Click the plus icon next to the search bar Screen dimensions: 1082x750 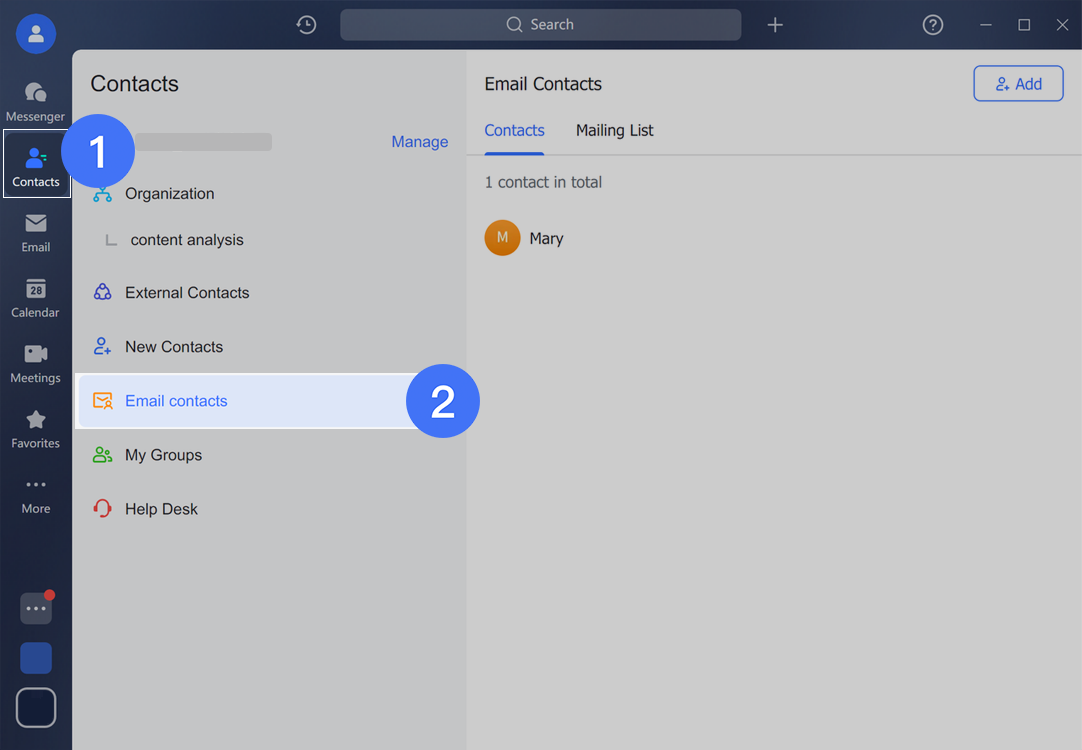pyautogui.click(x=775, y=24)
